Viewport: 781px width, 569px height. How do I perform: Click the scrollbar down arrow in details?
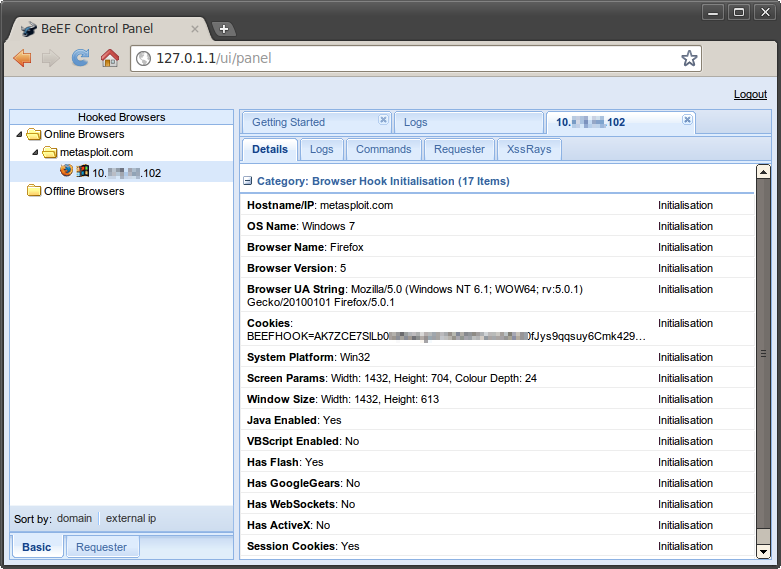[763, 551]
